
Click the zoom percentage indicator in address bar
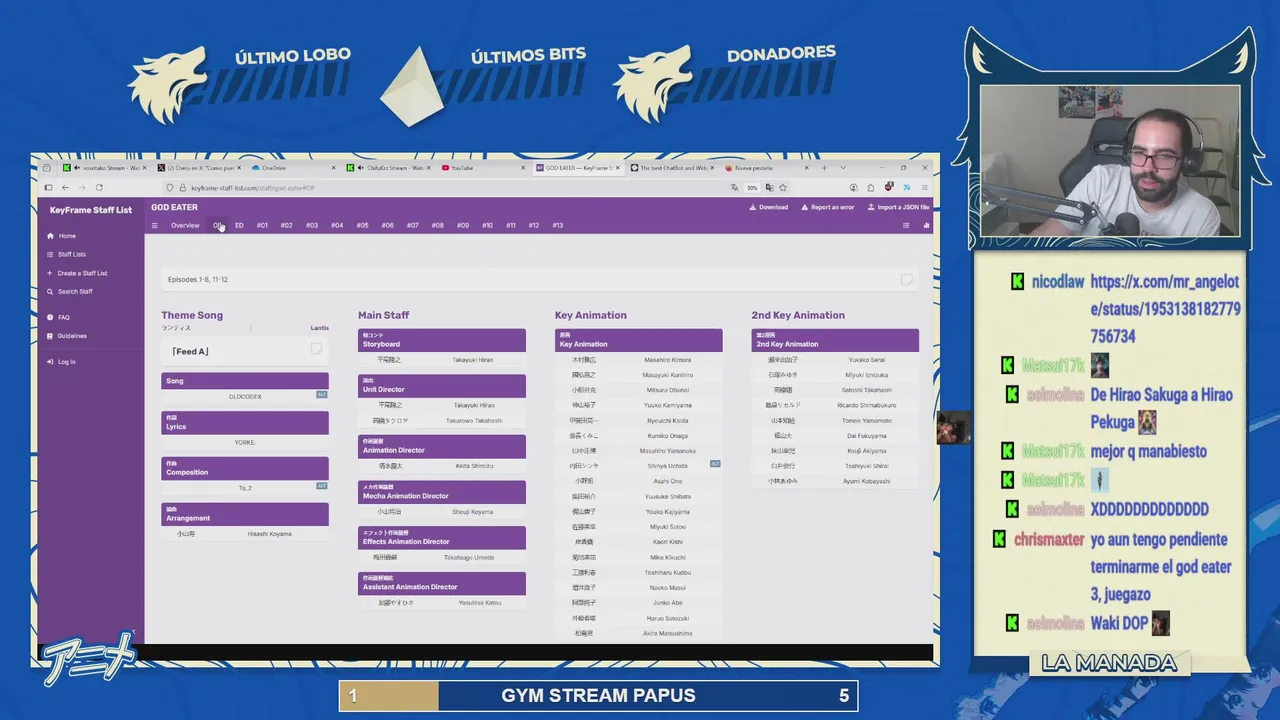[752, 187]
